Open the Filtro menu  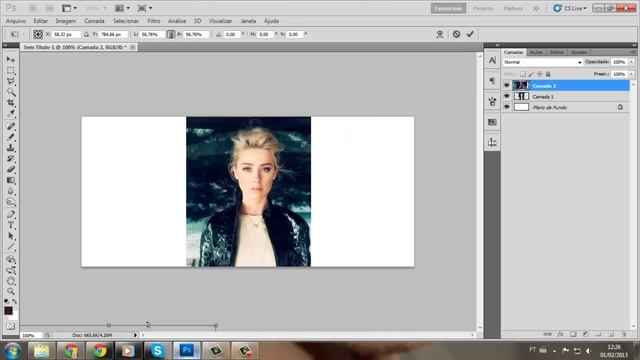pyautogui.click(x=154, y=21)
